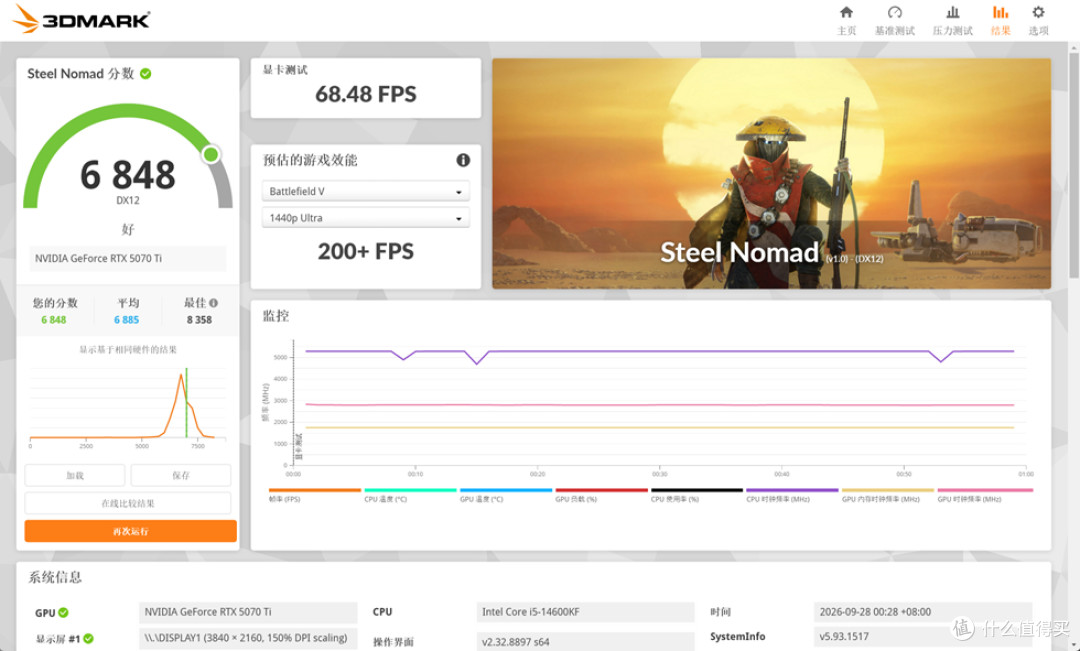This screenshot has width=1080, height=651.
Task: Click the green validation check beside Steel Nomad 分数
Action: point(145,74)
